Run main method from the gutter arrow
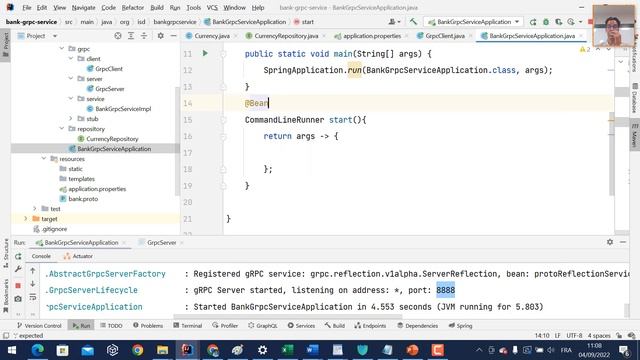Viewport: 640px width, 360px height. tap(205, 53)
